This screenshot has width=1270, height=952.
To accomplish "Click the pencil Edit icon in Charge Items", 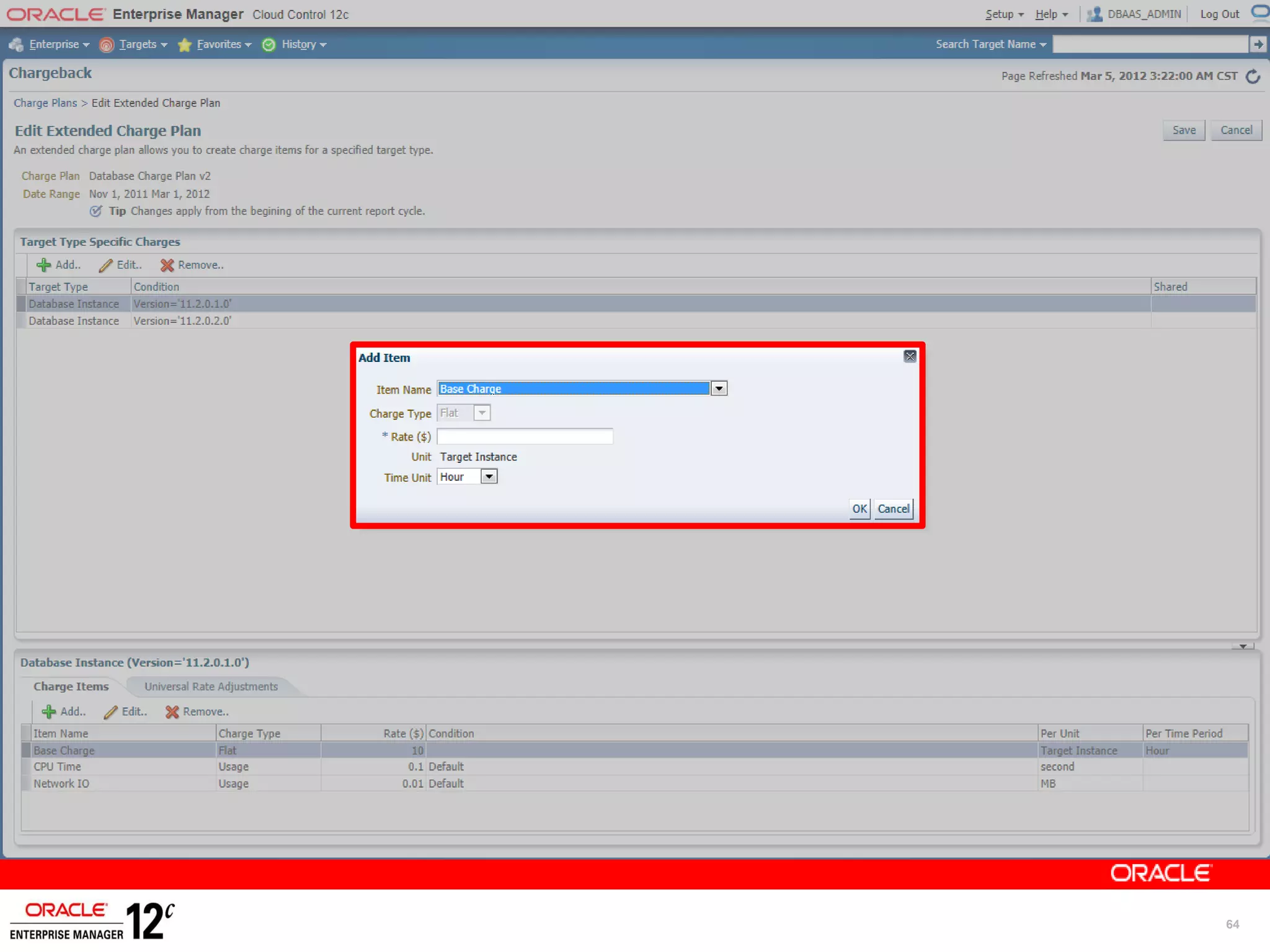I will [x=111, y=712].
